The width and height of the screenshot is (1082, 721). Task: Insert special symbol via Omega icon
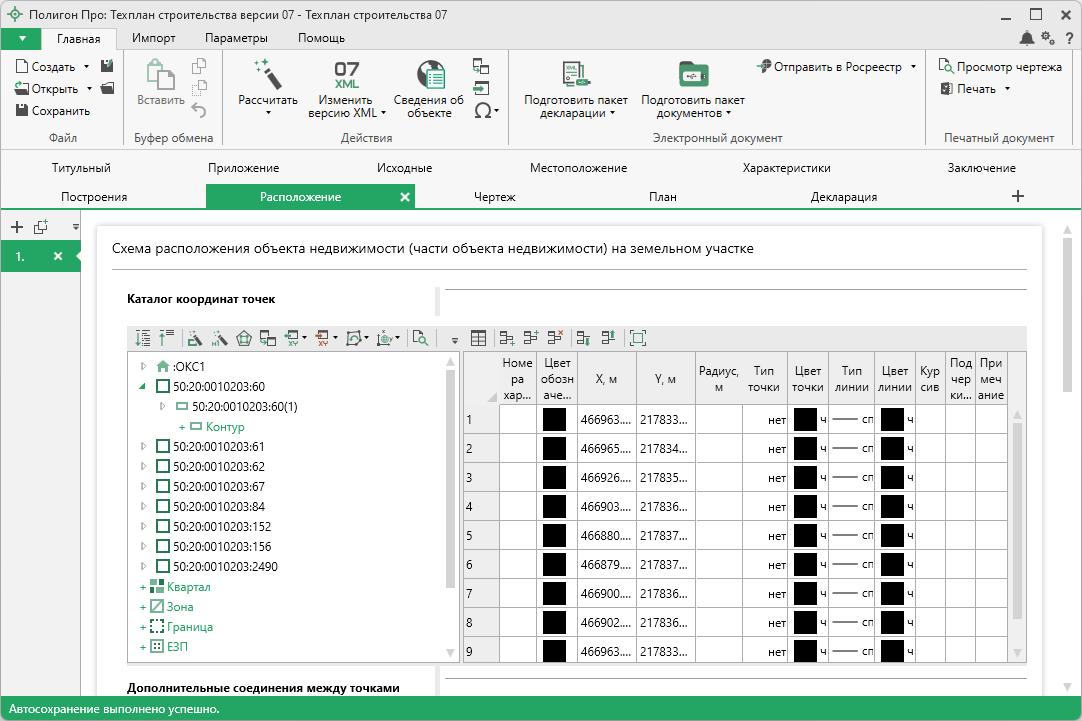(x=482, y=110)
